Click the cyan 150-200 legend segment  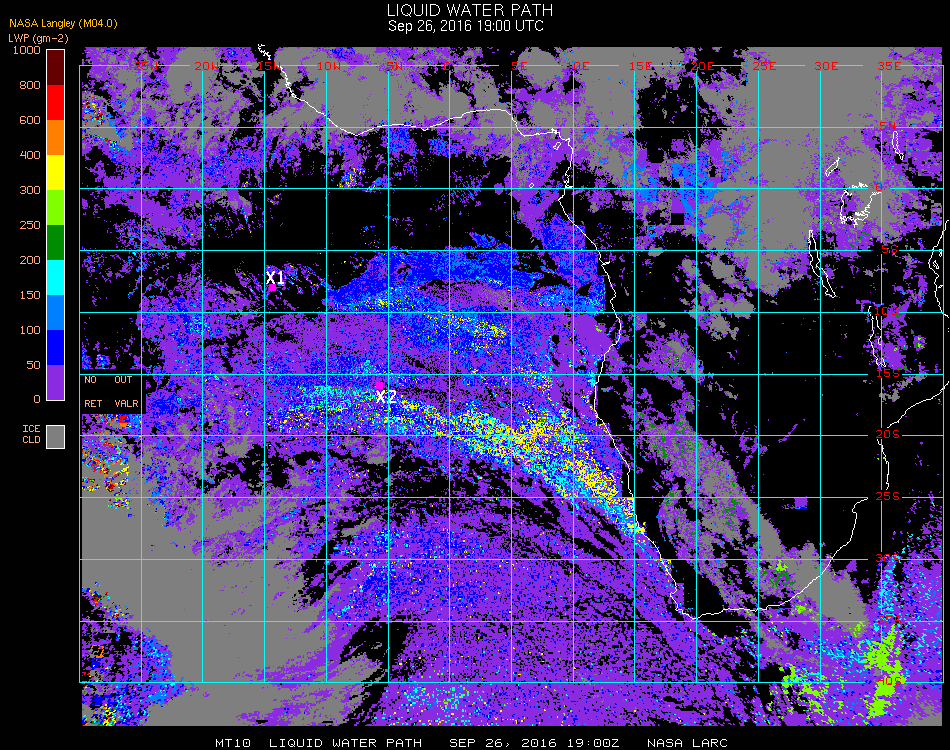click(56, 277)
